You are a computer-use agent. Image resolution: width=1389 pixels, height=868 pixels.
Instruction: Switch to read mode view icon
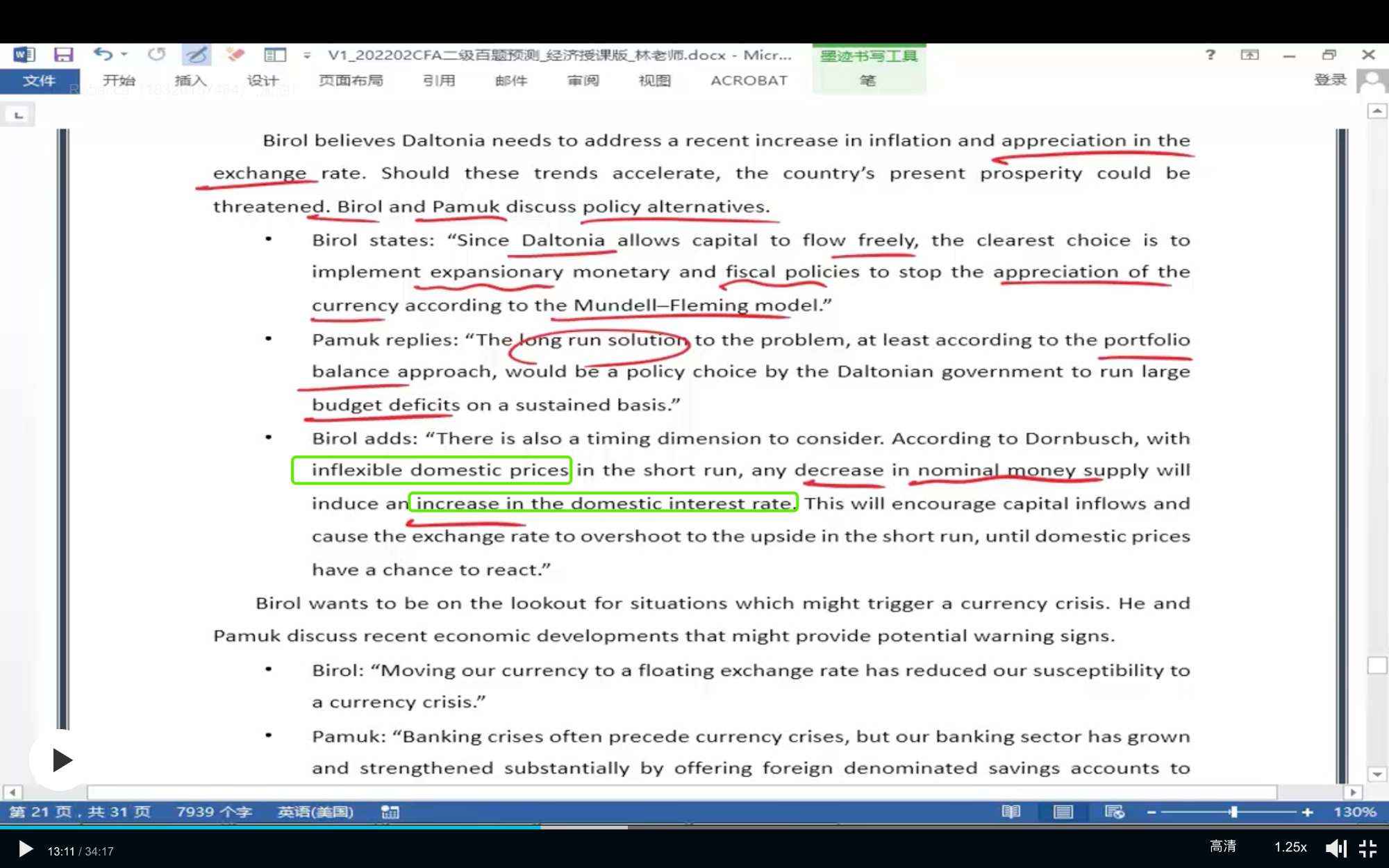pos(1010,812)
